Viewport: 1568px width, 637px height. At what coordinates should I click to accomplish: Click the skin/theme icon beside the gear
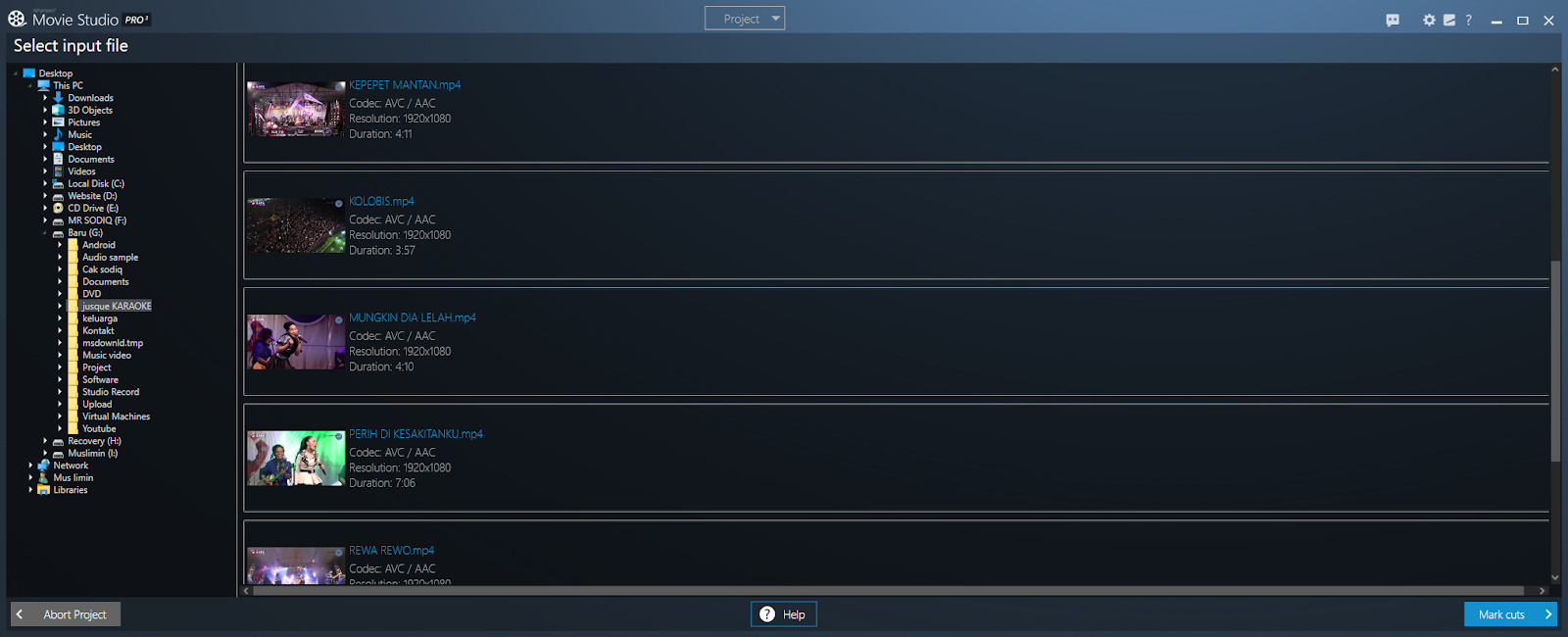(1449, 20)
